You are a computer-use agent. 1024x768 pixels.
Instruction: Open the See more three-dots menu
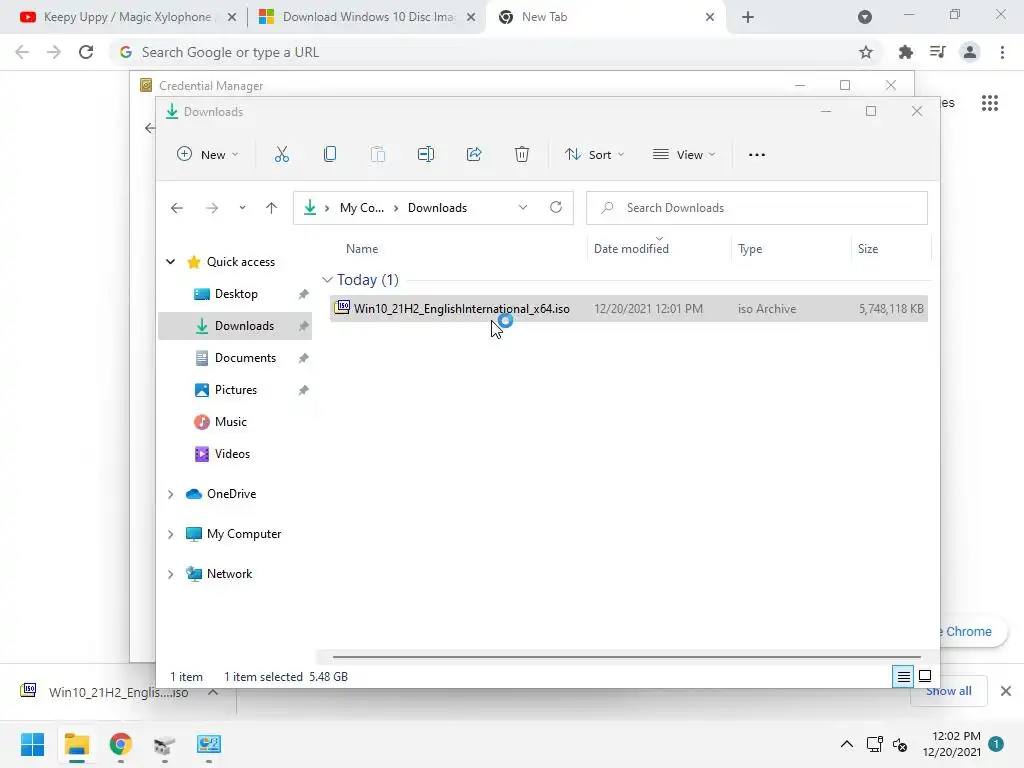pyautogui.click(x=757, y=155)
